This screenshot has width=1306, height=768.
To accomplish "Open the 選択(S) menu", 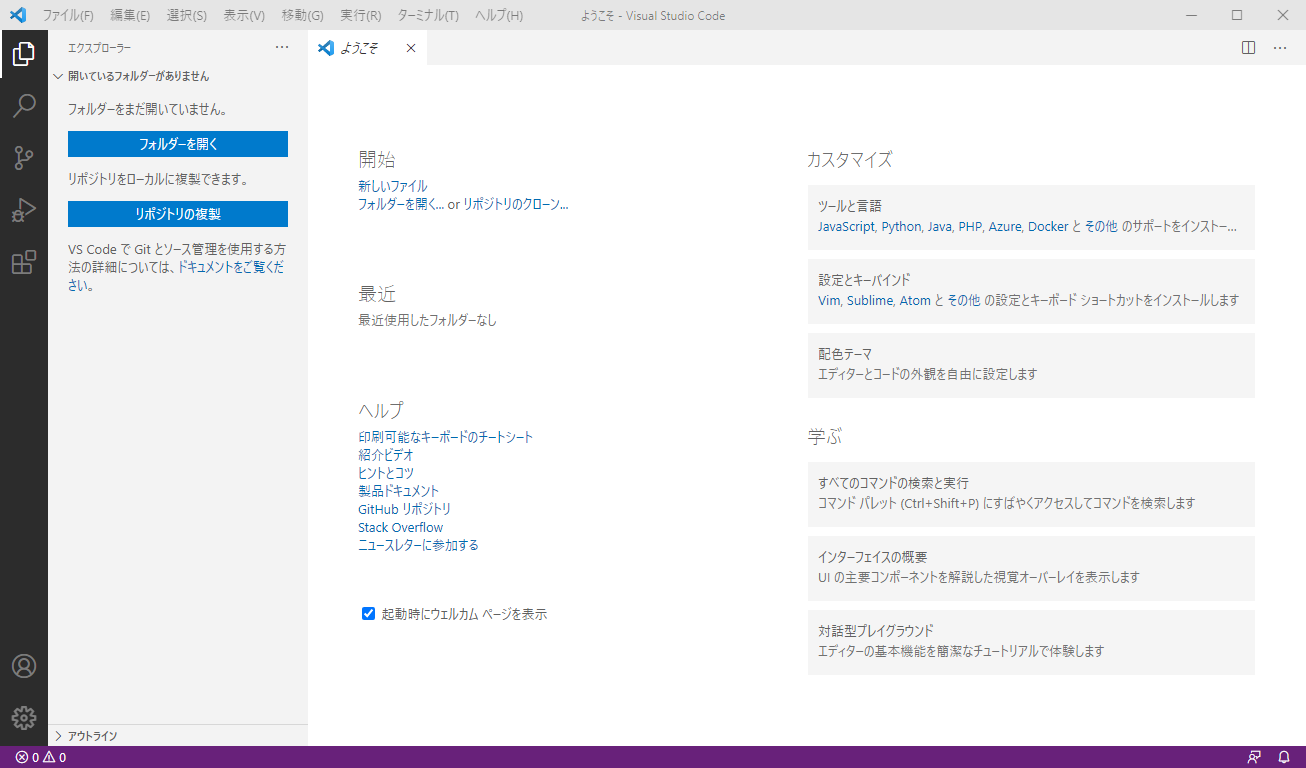I will [186, 15].
